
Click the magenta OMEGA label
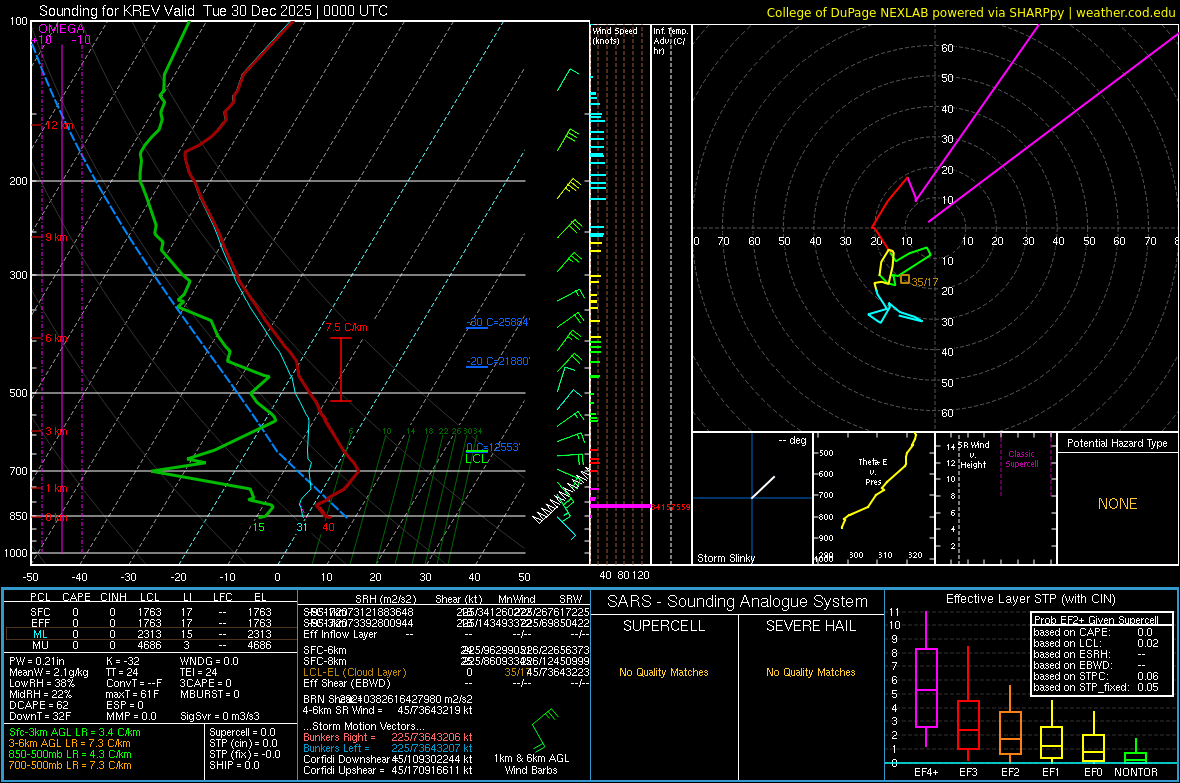pyautogui.click(x=62, y=29)
